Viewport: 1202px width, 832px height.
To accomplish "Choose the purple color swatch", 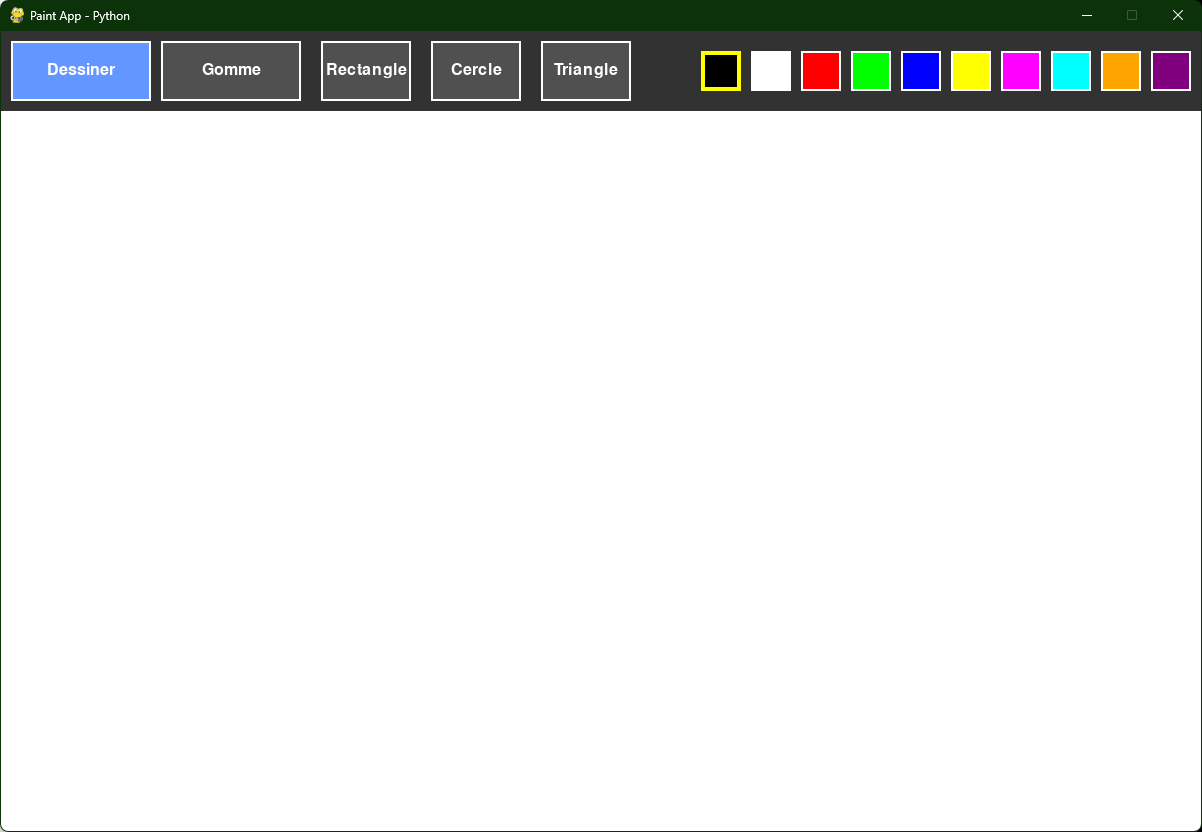I will point(1171,71).
